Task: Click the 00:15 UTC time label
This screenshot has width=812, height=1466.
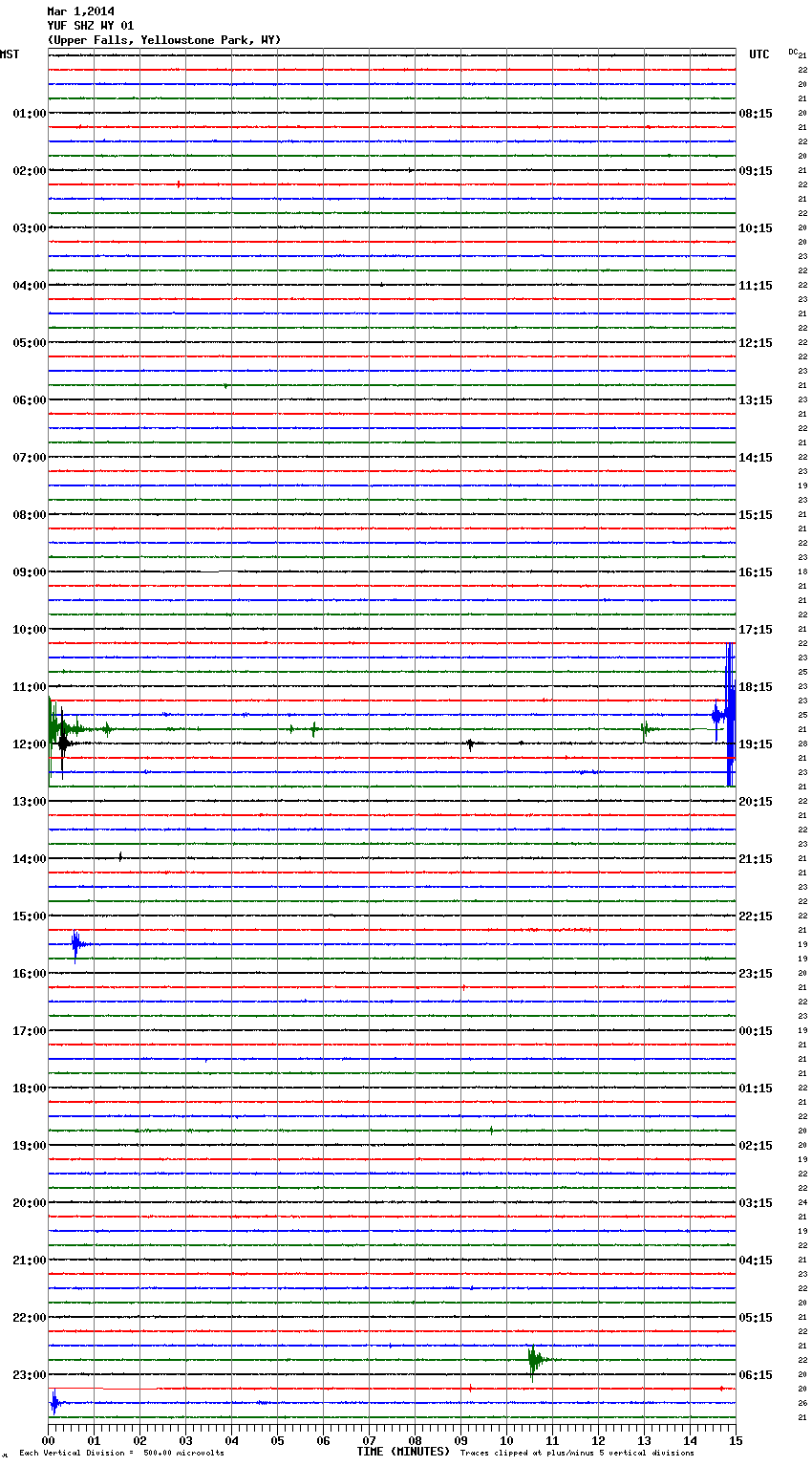Action: click(756, 1031)
